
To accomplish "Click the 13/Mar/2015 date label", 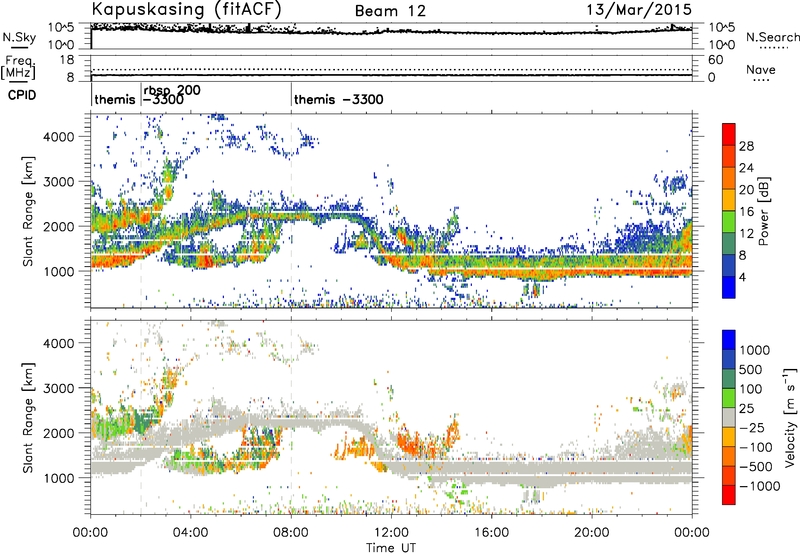I will [639, 9].
